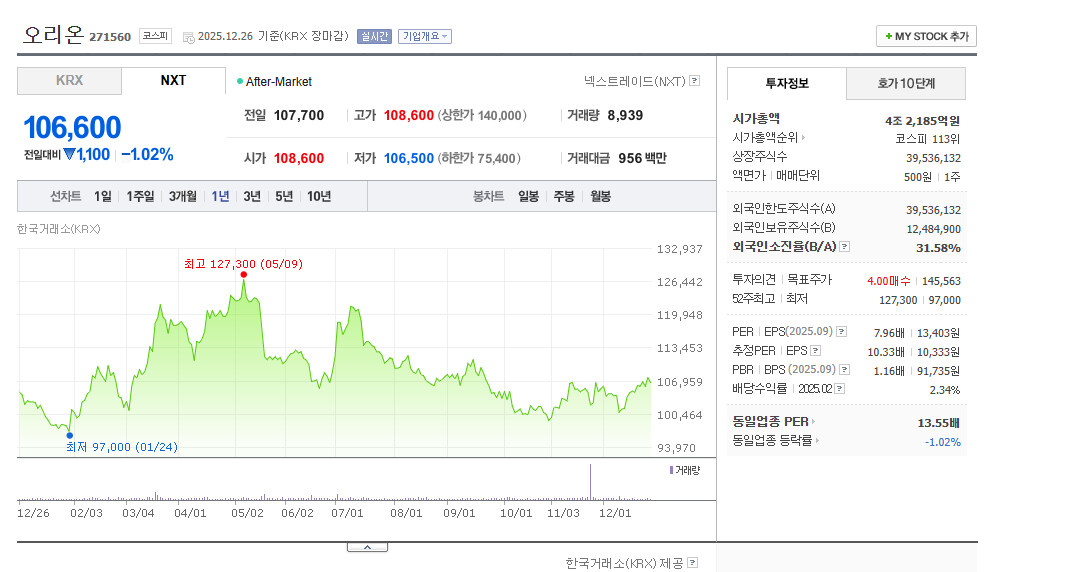Select 3년 line chart period
Screen dimensions: 1068x572
pyautogui.click(x=252, y=196)
